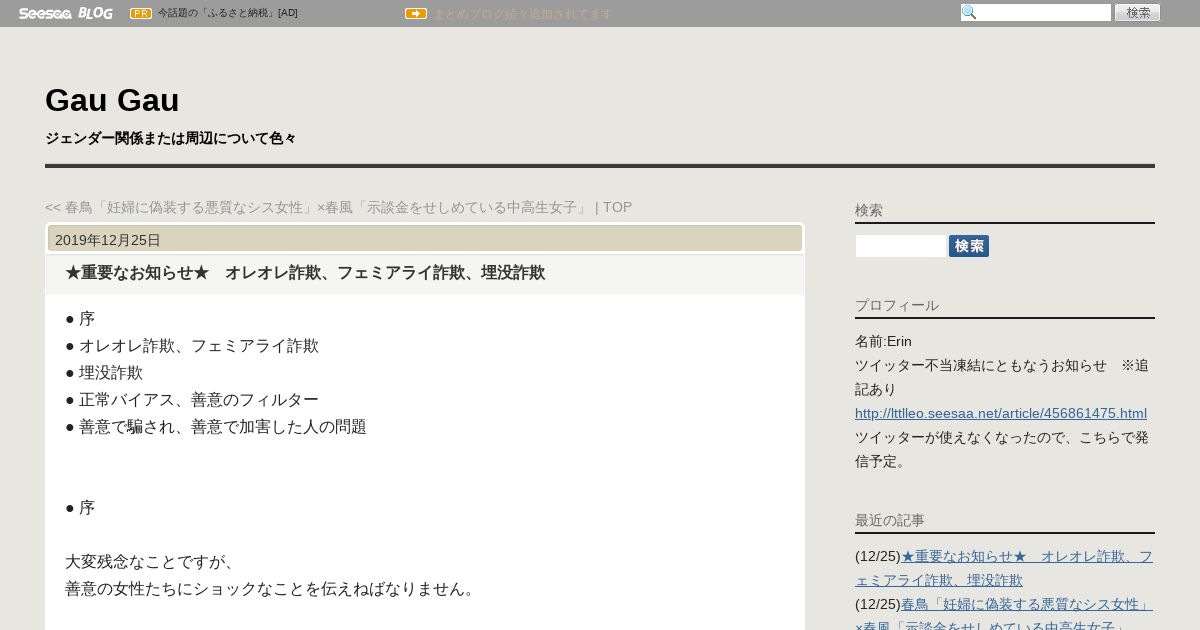
Task: Click table of contents line オレオレ詐欺、フェミアライ詐欺
Action: point(192,346)
